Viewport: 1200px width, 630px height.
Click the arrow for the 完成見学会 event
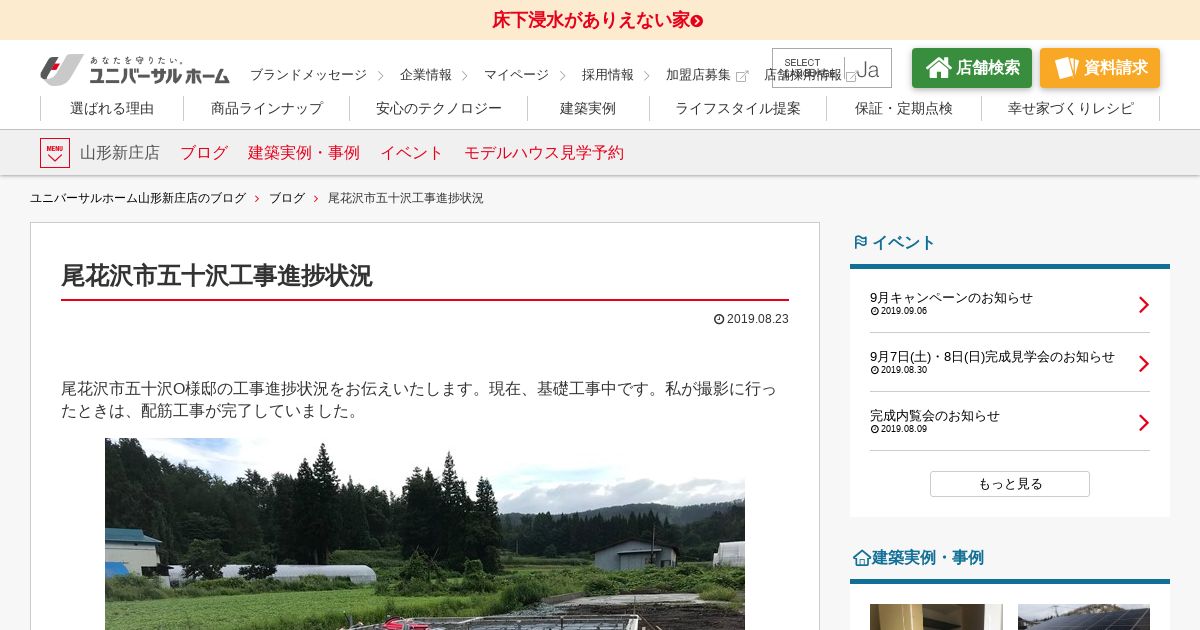[x=1144, y=364]
